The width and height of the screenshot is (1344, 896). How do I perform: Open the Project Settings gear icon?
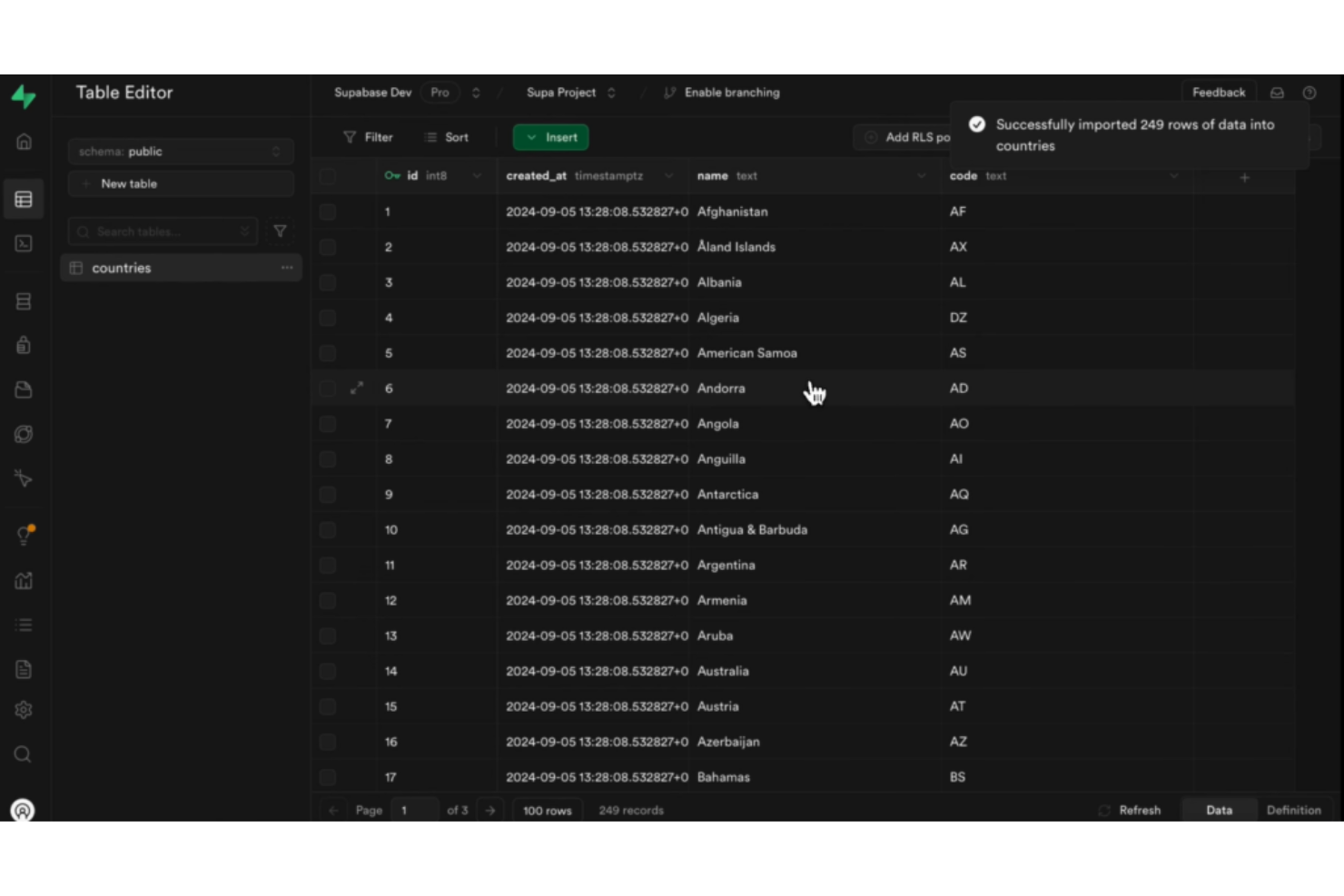24,710
